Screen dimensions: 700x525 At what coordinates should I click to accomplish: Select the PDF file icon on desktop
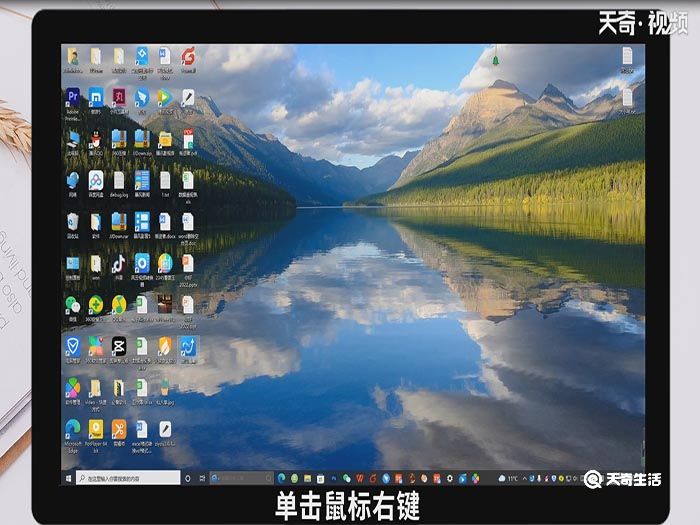187,138
